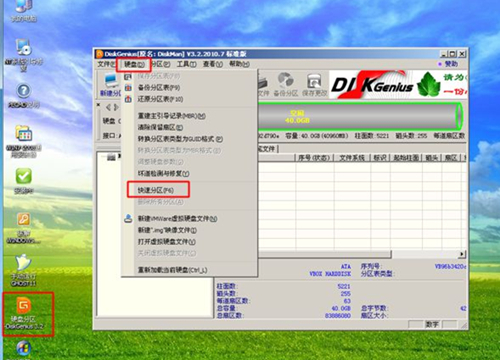
Task: Click the DiskGenius logo banner
Action: (x=398, y=85)
